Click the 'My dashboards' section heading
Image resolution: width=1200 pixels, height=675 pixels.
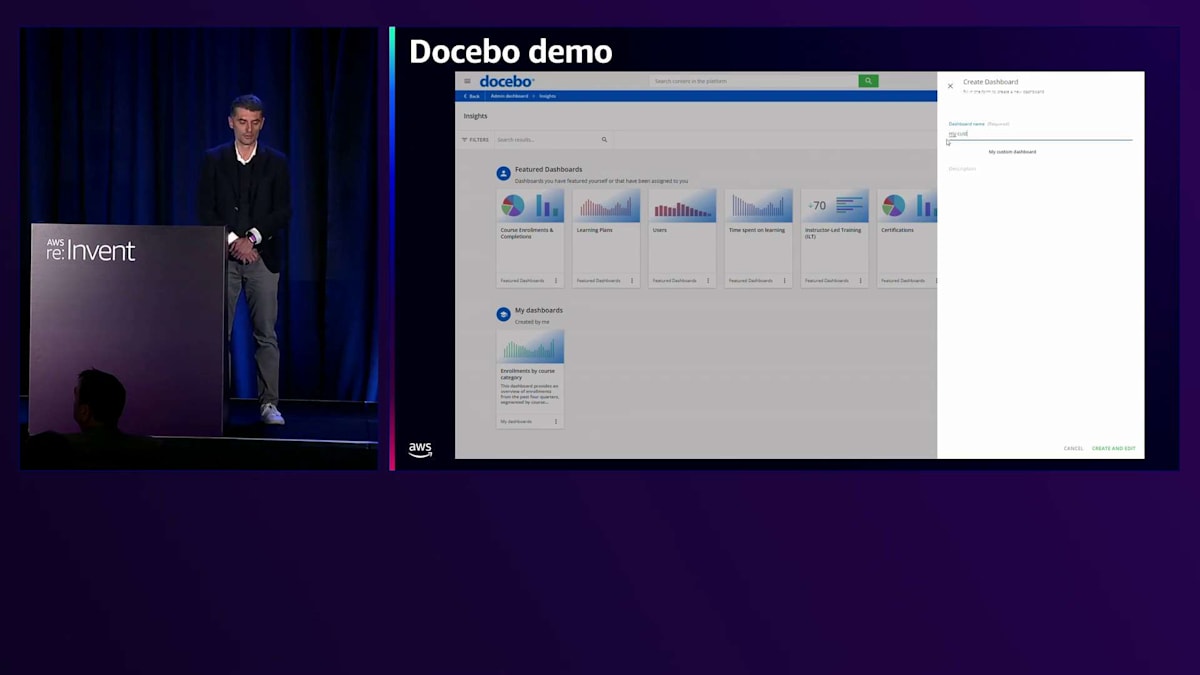pyautogui.click(x=539, y=310)
